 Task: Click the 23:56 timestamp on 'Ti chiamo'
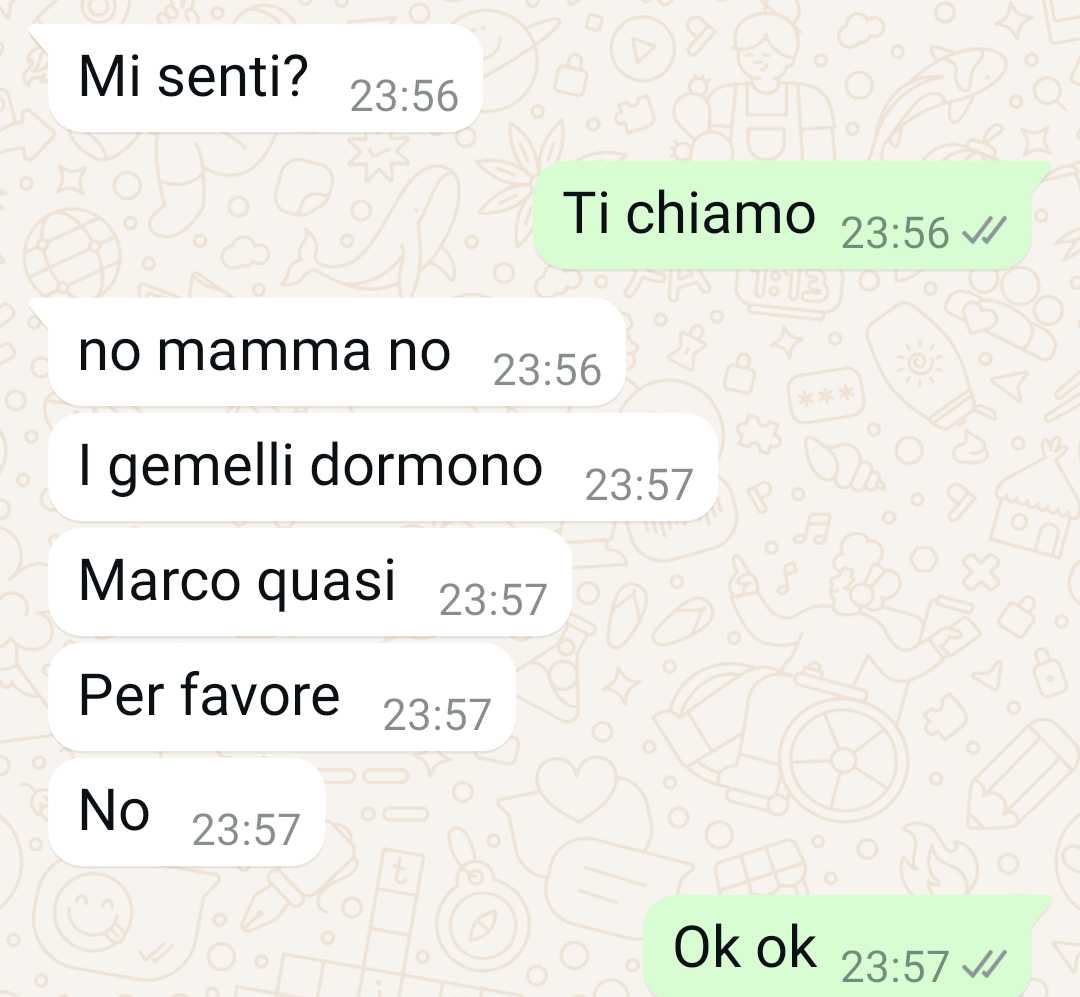click(x=895, y=233)
